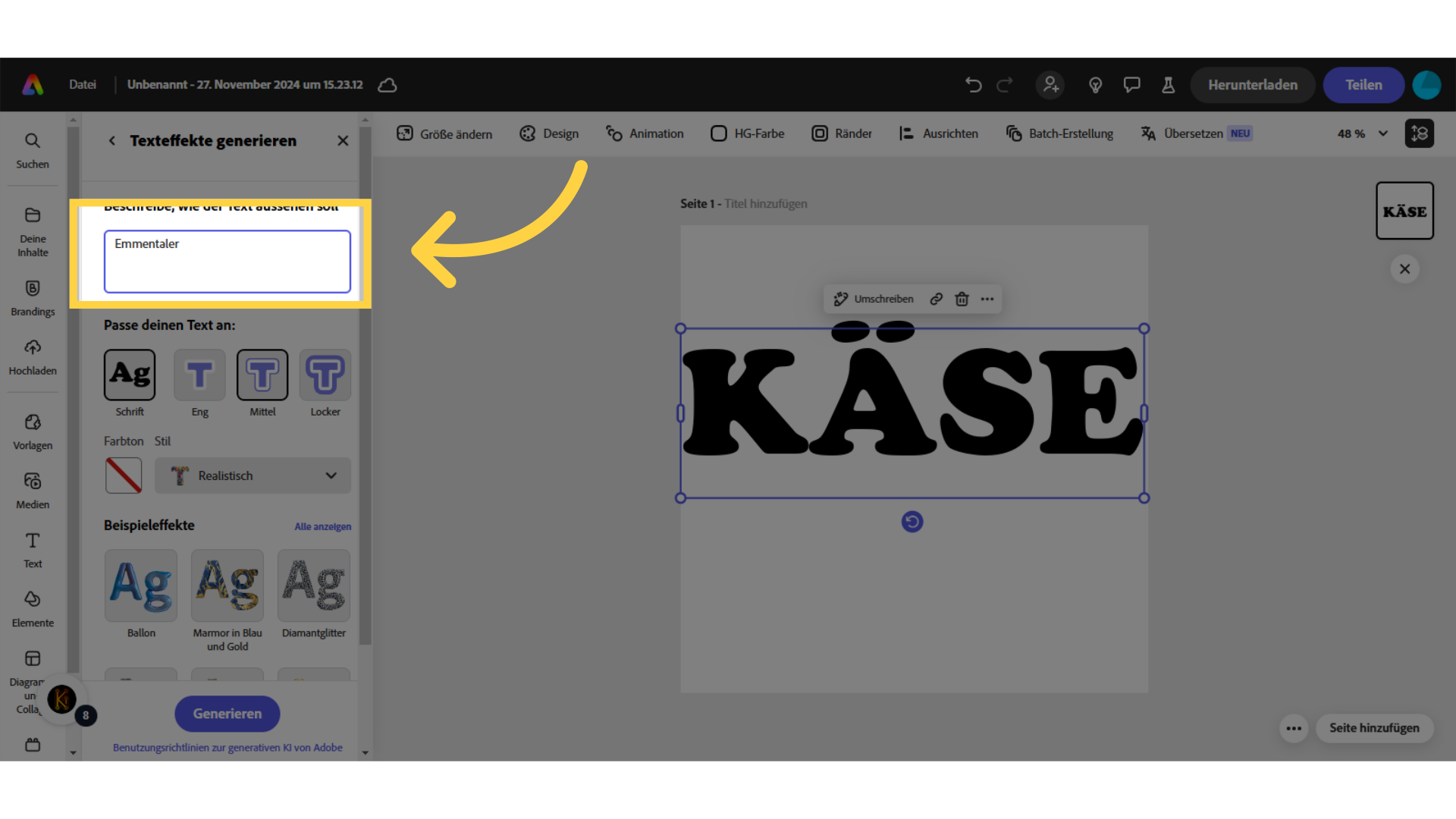Click the Emmentaler prompt text field
This screenshot has width=1456, height=819.
click(x=227, y=262)
